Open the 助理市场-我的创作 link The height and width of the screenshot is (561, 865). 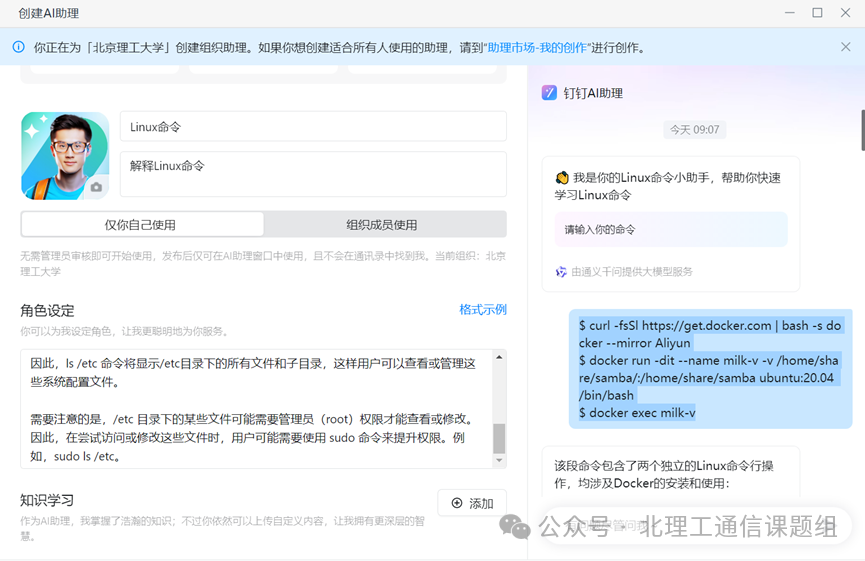pos(537,48)
